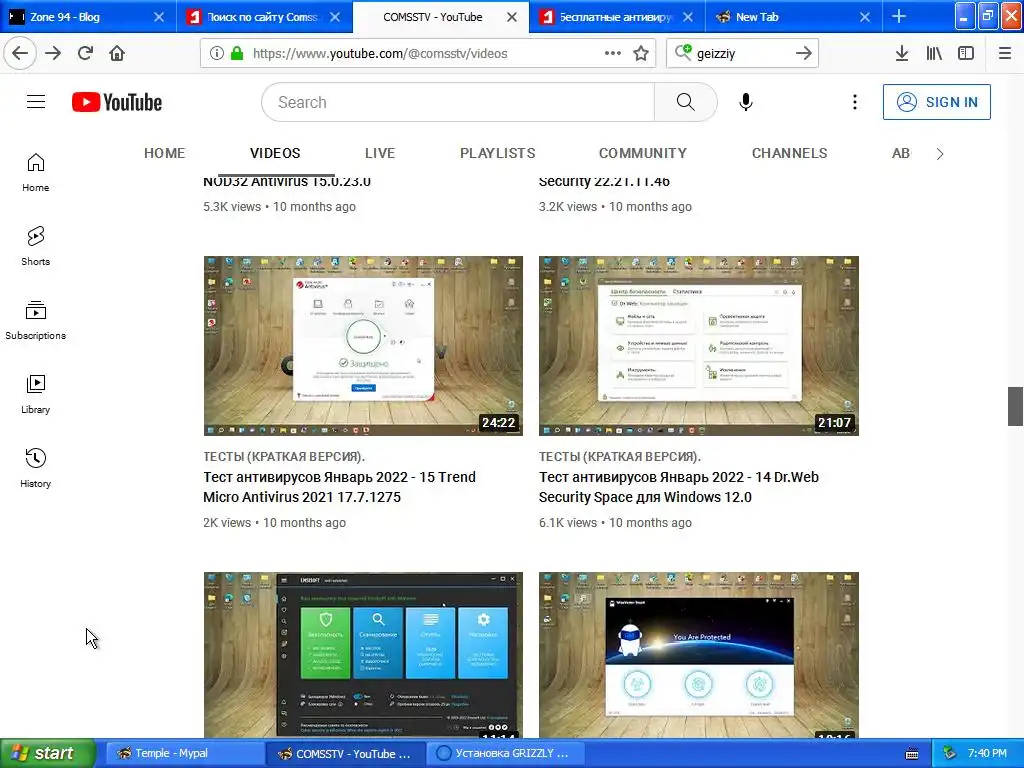Switch to the HOME channel tab
Viewport: 1024px width, 768px height.
[165, 153]
